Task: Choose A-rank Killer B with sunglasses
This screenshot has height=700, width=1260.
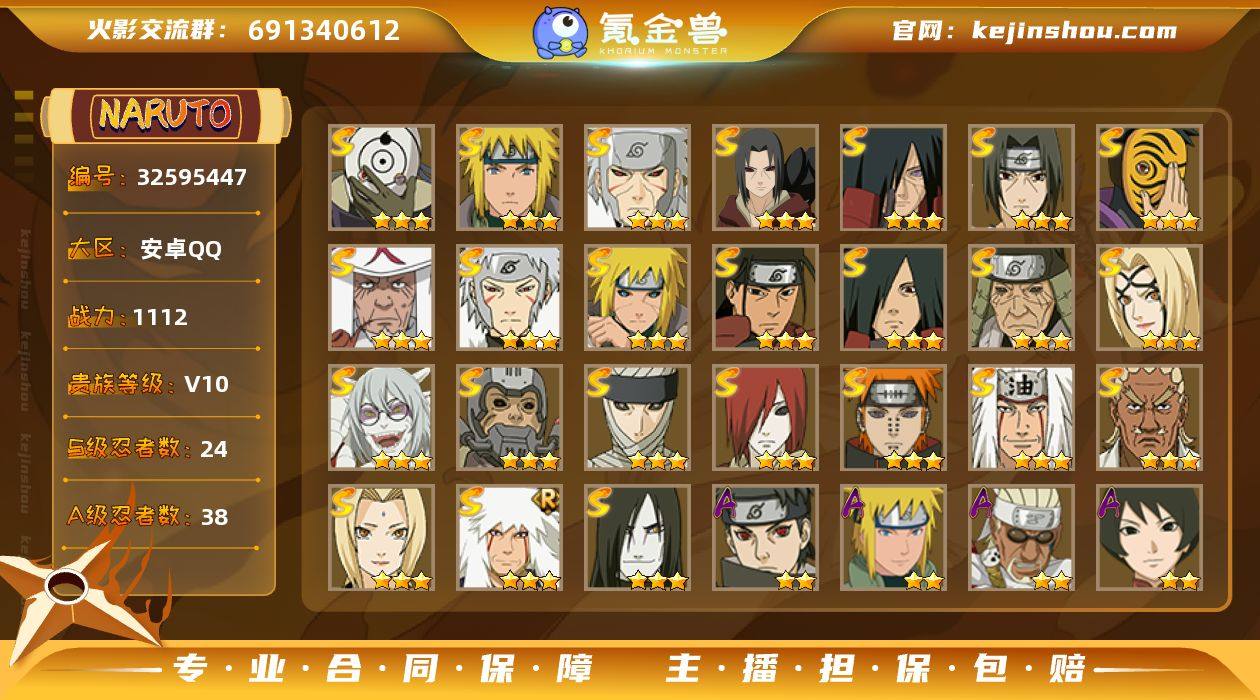Action: [x=1022, y=538]
